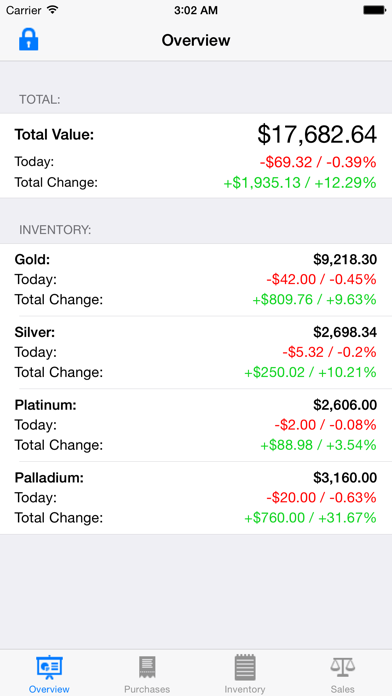This screenshot has height=696, width=392.
Task: Open the Overview tab presentation icon
Action: tap(49, 668)
